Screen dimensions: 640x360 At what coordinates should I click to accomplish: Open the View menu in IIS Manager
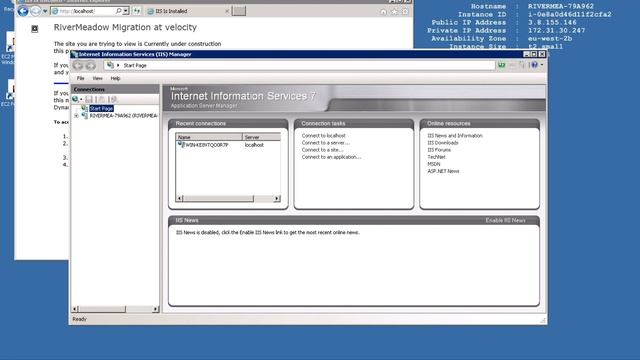97,78
